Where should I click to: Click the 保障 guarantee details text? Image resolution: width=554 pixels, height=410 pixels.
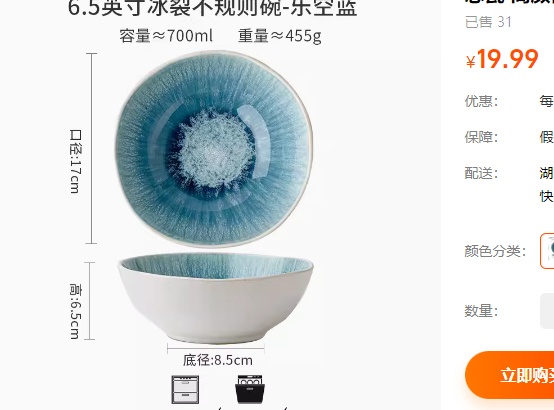coord(547,137)
